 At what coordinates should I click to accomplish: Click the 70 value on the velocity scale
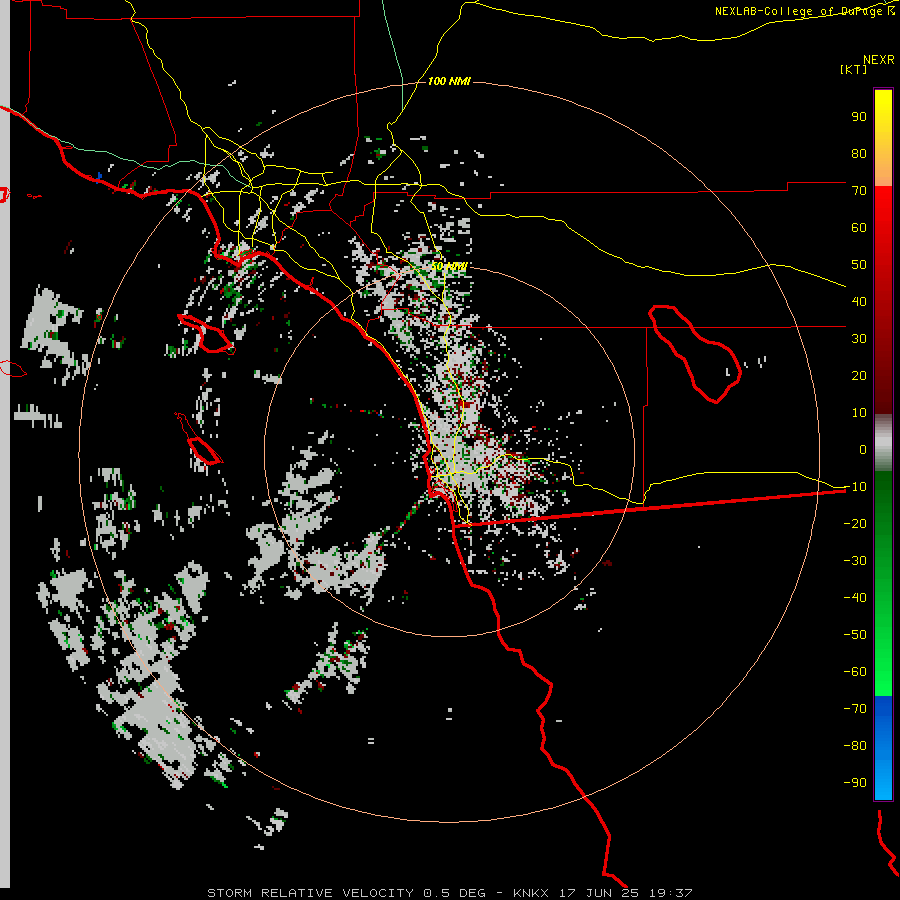[859, 191]
